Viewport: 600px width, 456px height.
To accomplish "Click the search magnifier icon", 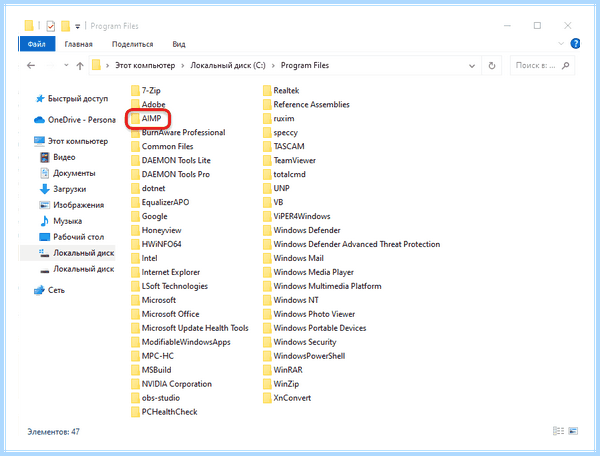I will coord(566,66).
